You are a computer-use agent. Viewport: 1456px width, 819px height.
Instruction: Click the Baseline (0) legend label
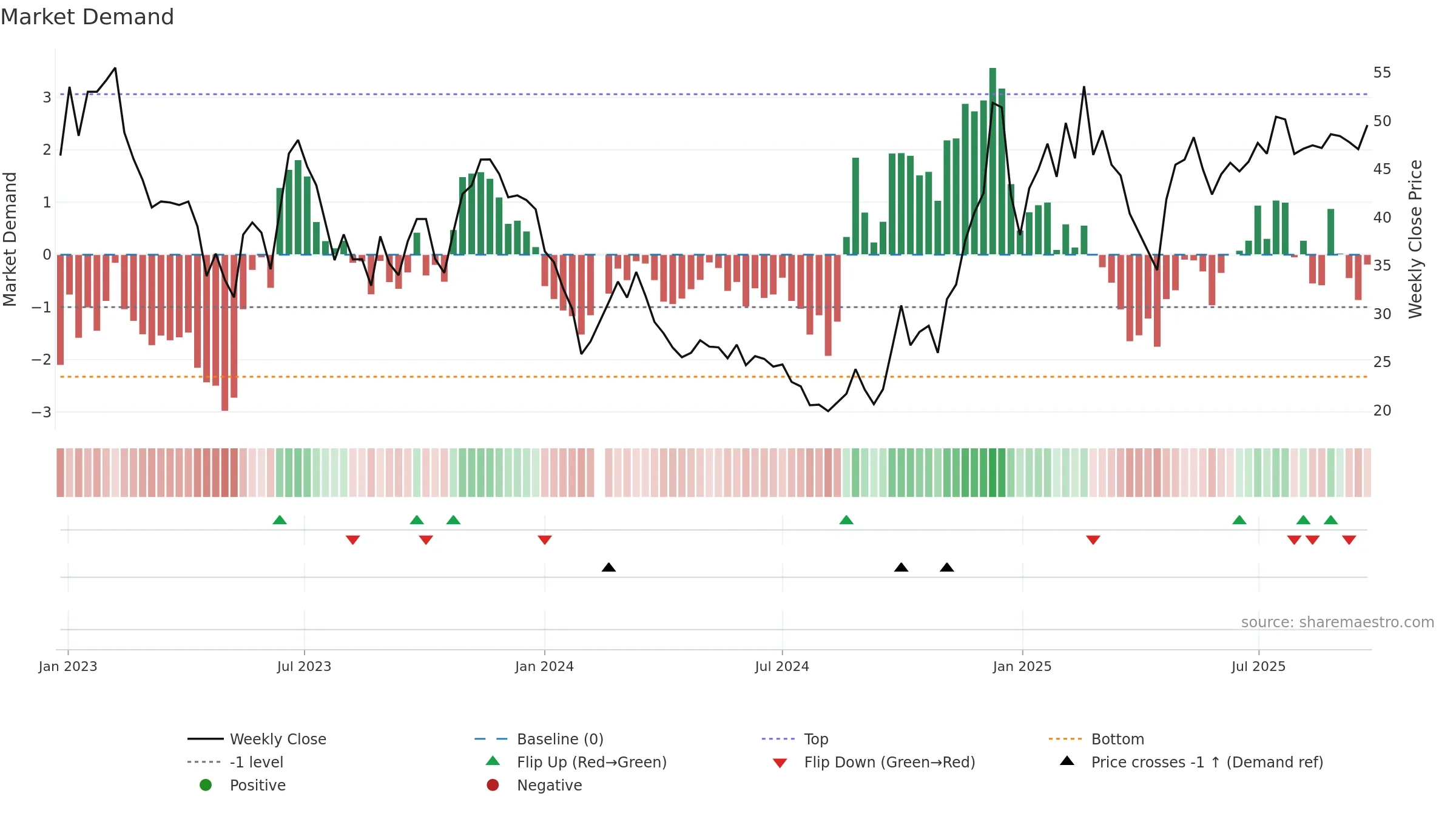tap(560, 739)
